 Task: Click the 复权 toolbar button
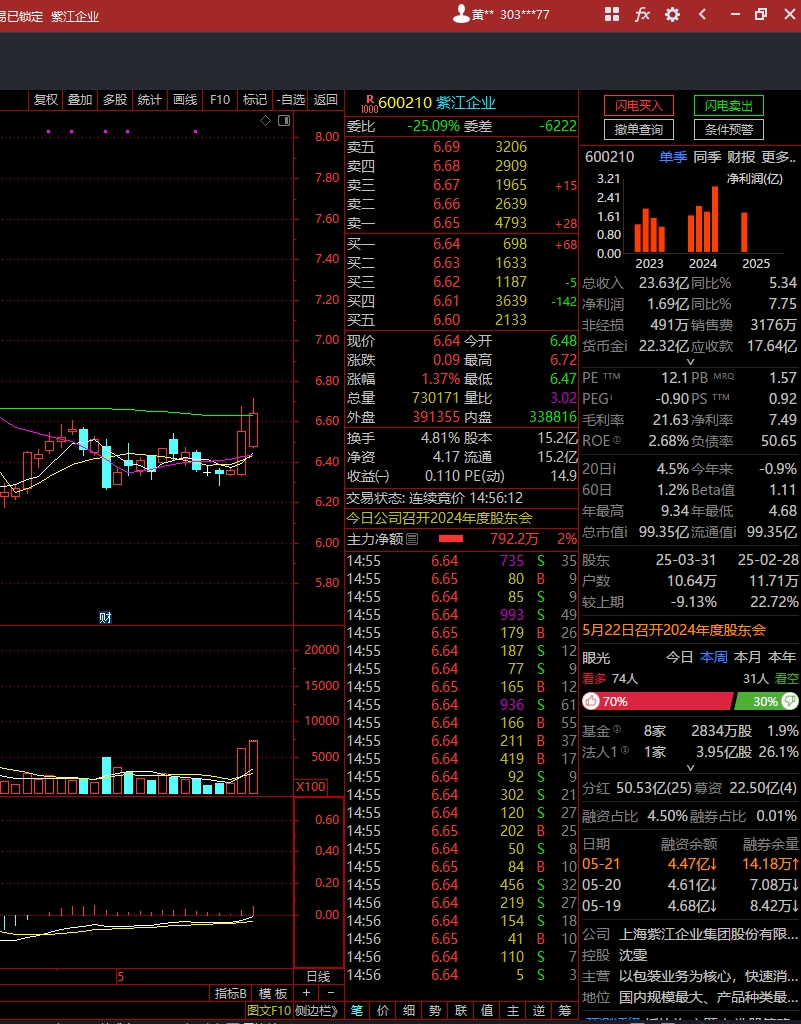(x=46, y=100)
